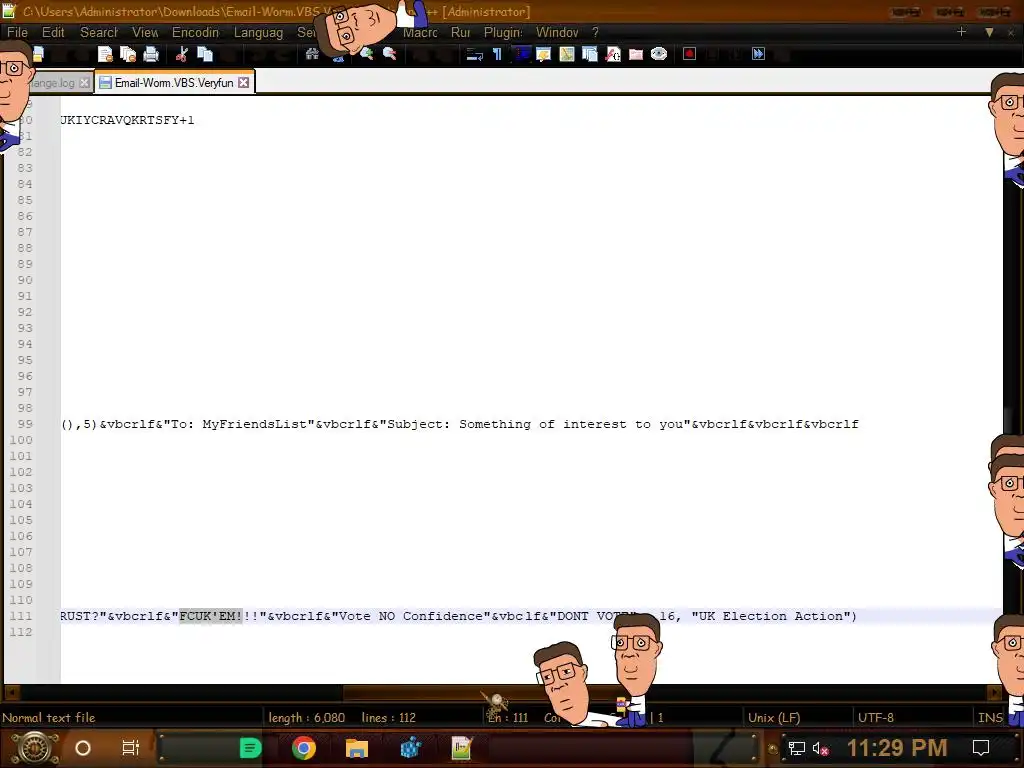Close the Email-Worm.VBS.Veryfun tab
Screen dimensions: 1024x768
click(x=244, y=83)
